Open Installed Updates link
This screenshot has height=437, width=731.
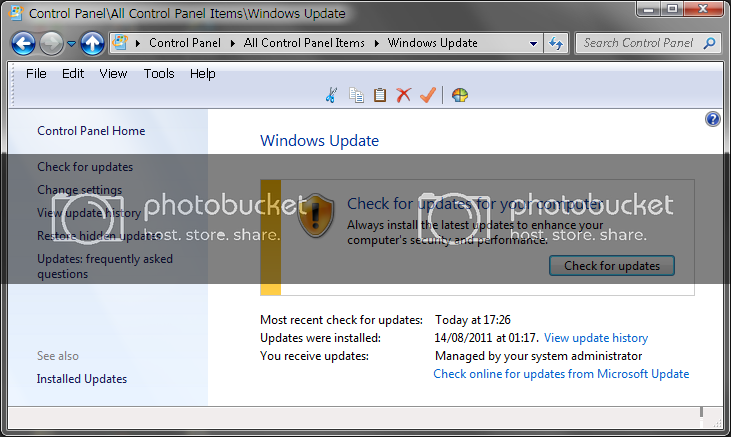point(82,379)
